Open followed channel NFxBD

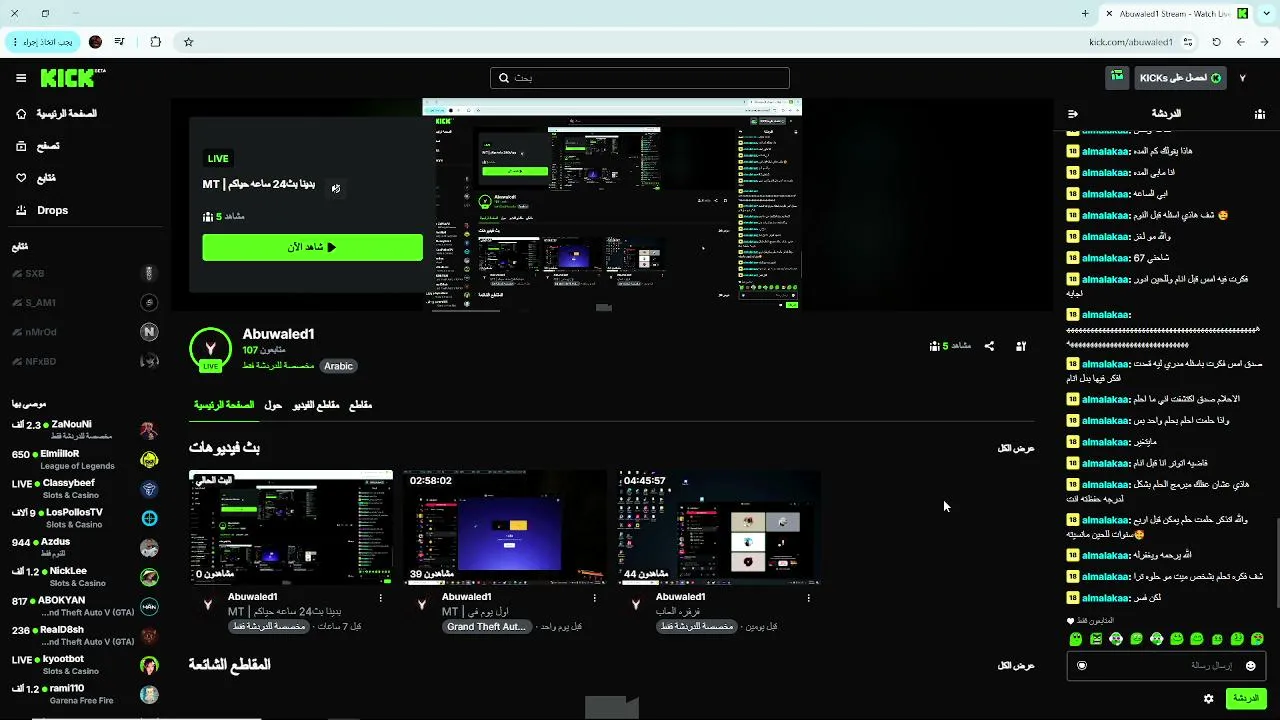tap(85, 361)
